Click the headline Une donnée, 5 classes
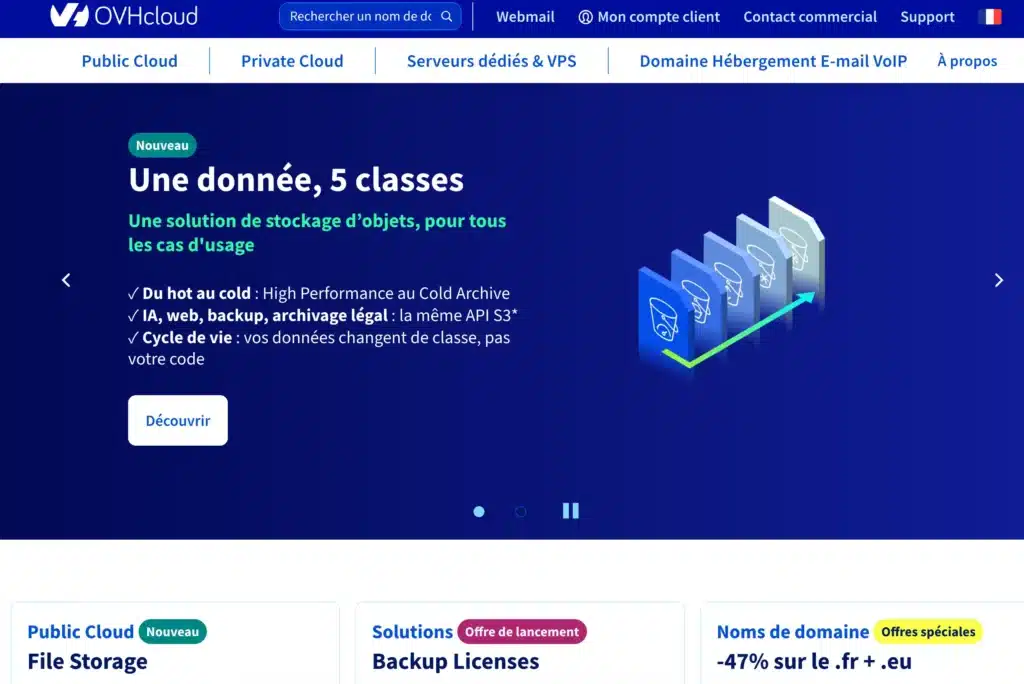The width and height of the screenshot is (1024, 684). [296, 180]
